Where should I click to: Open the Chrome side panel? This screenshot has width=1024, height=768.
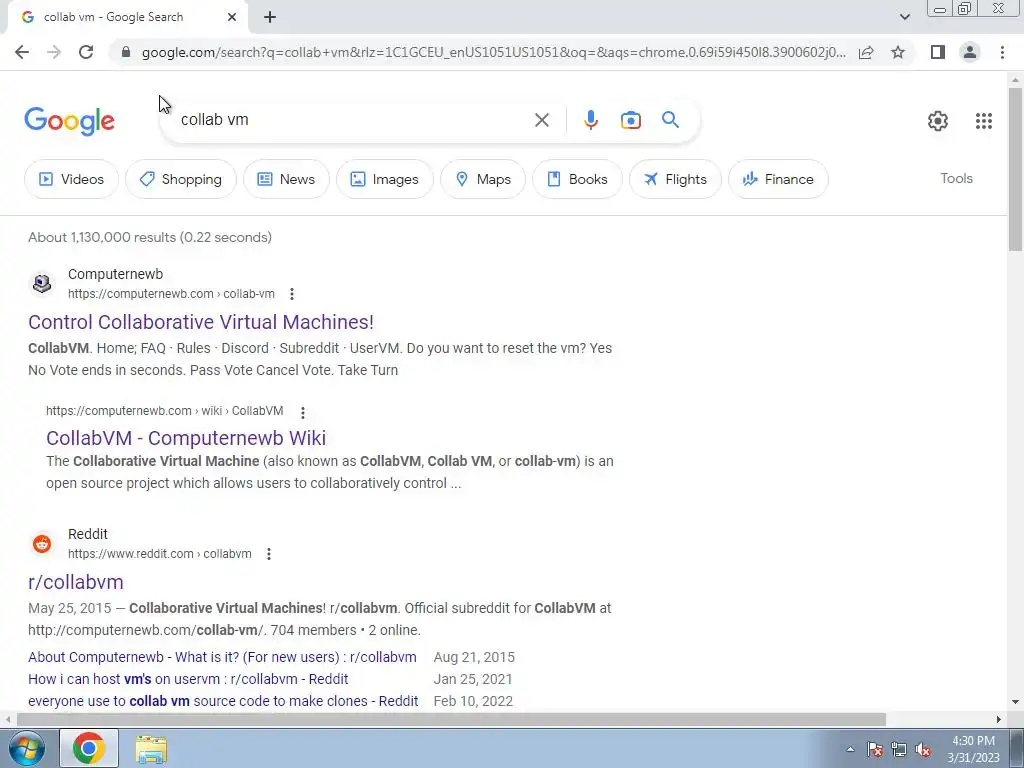click(x=938, y=52)
